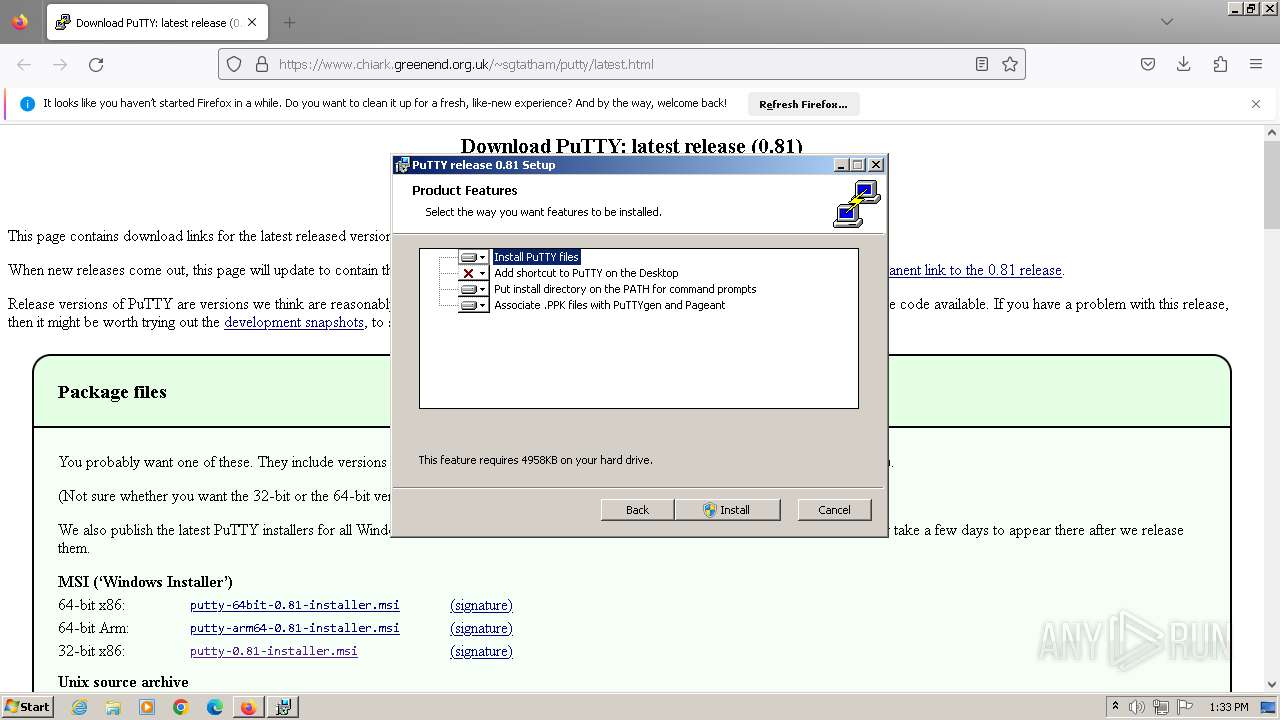
Task: Show hidden system tray icons arrow
Action: coord(1115,707)
